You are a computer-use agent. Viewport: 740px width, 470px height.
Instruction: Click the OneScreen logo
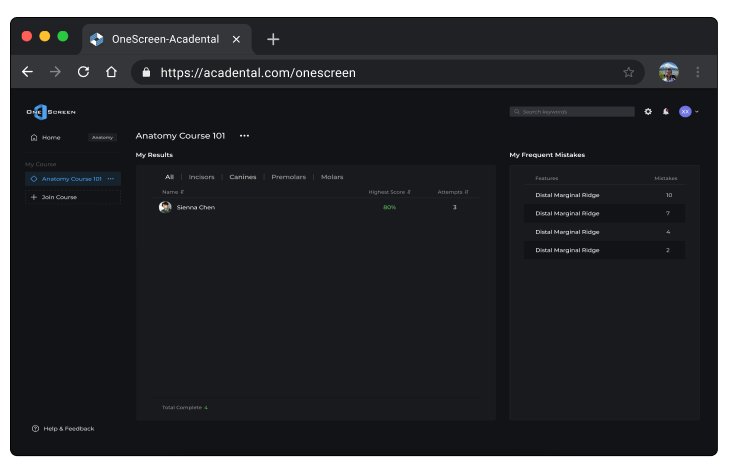(x=51, y=112)
